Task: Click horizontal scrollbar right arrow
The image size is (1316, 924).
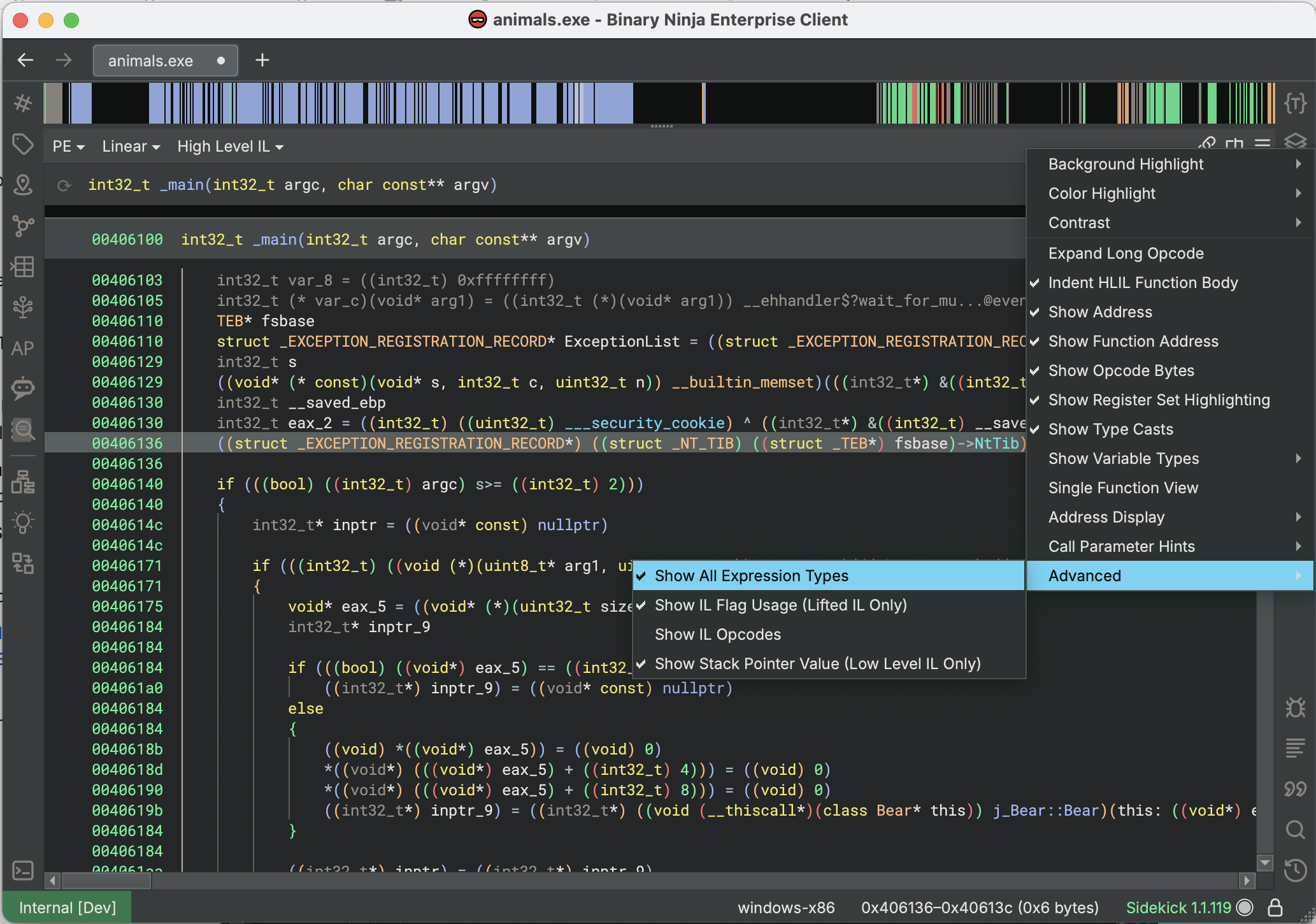Action: (1247, 881)
